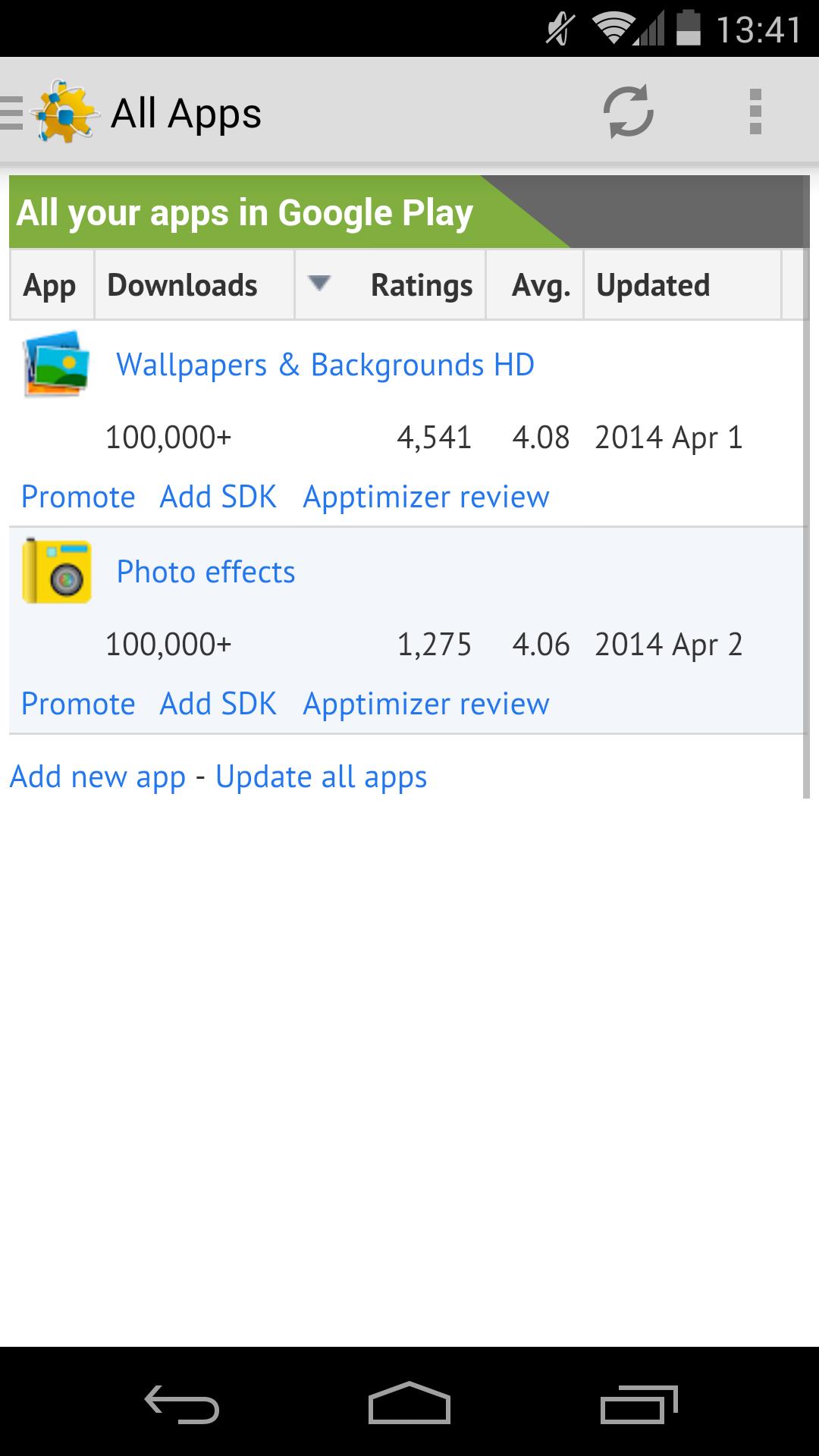Click Add SDK for Photo effects
The height and width of the screenshot is (1456, 819).
tap(218, 702)
